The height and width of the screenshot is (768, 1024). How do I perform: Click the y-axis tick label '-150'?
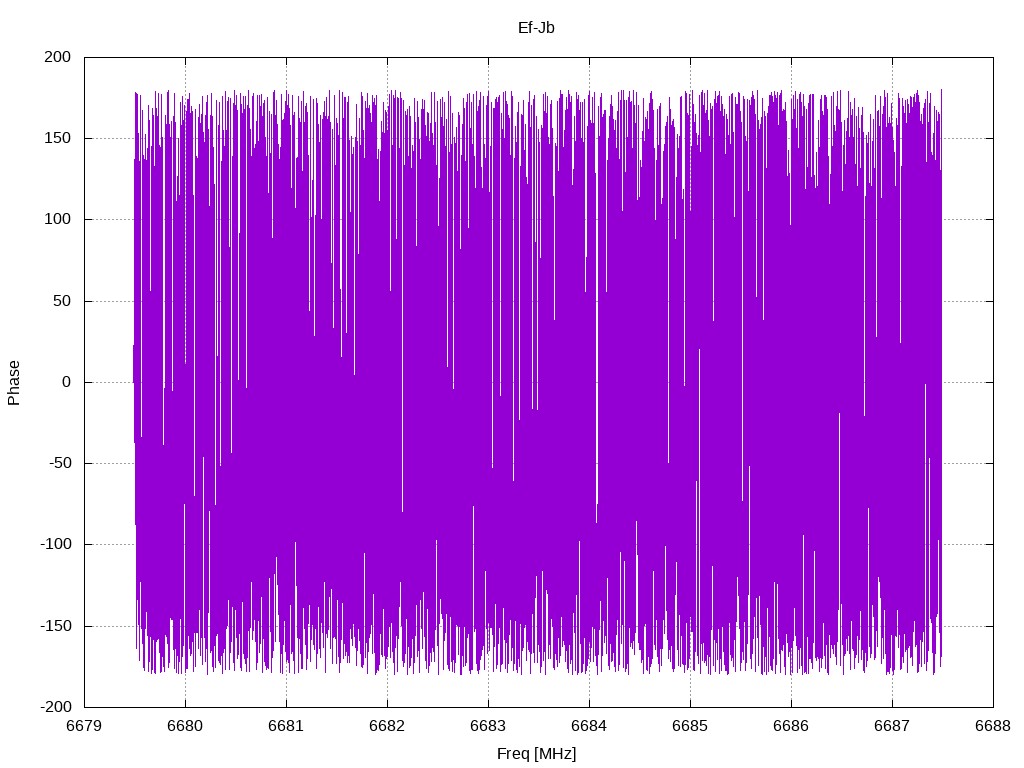pos(56,626)
